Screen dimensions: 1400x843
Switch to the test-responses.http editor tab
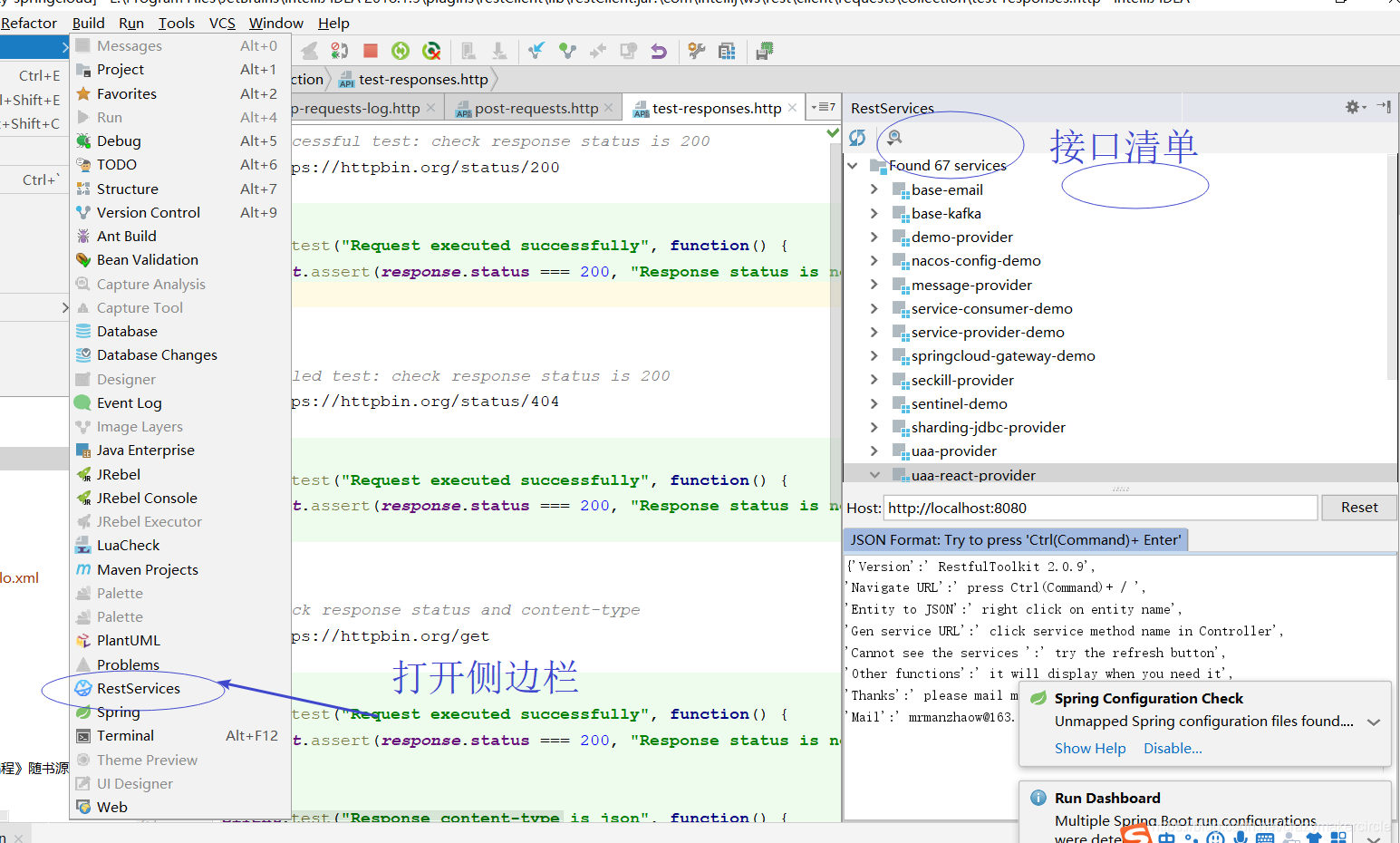[716, 109]
